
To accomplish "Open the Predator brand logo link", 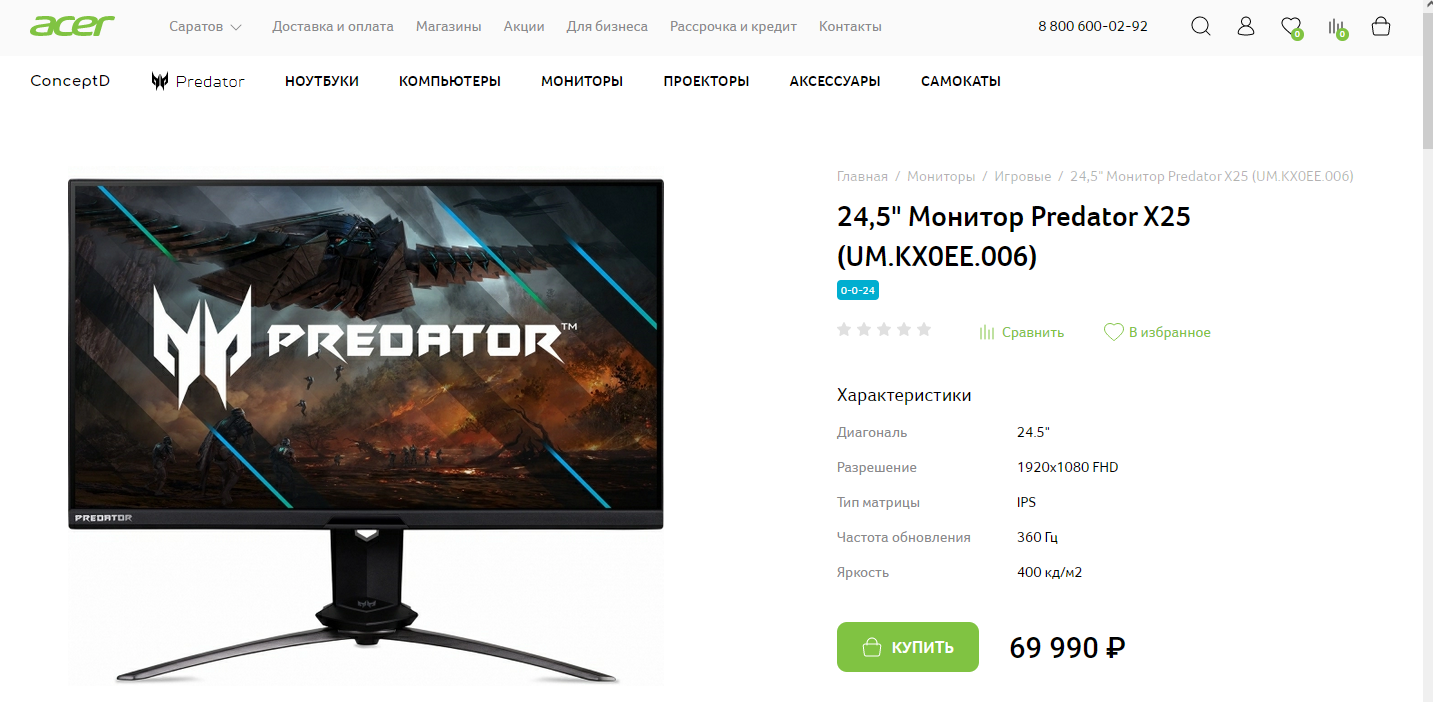I will pyautogui.click(x=198, y=81).
